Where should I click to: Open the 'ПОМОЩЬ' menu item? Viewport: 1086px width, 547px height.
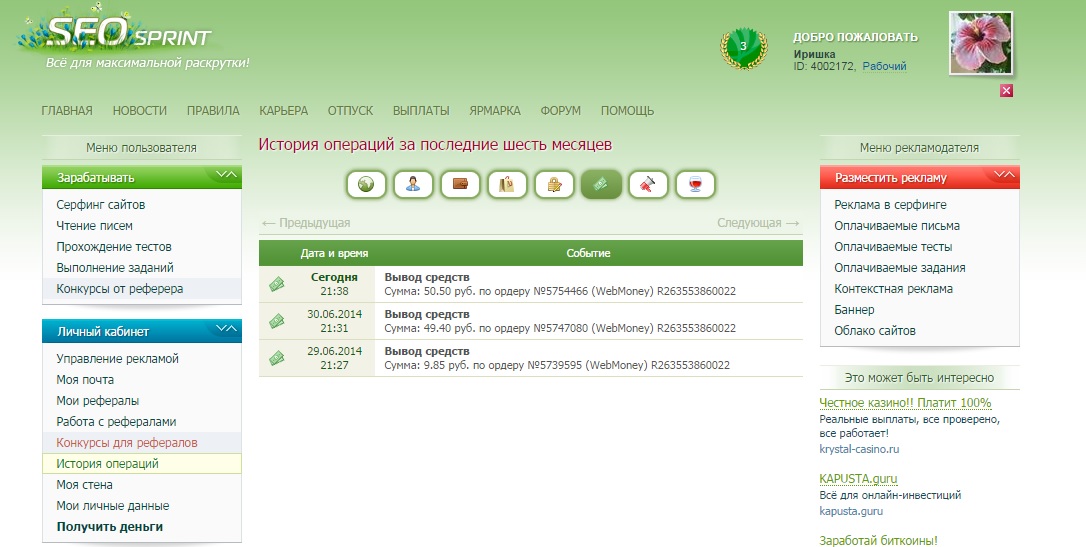click(x=627, y=111)
